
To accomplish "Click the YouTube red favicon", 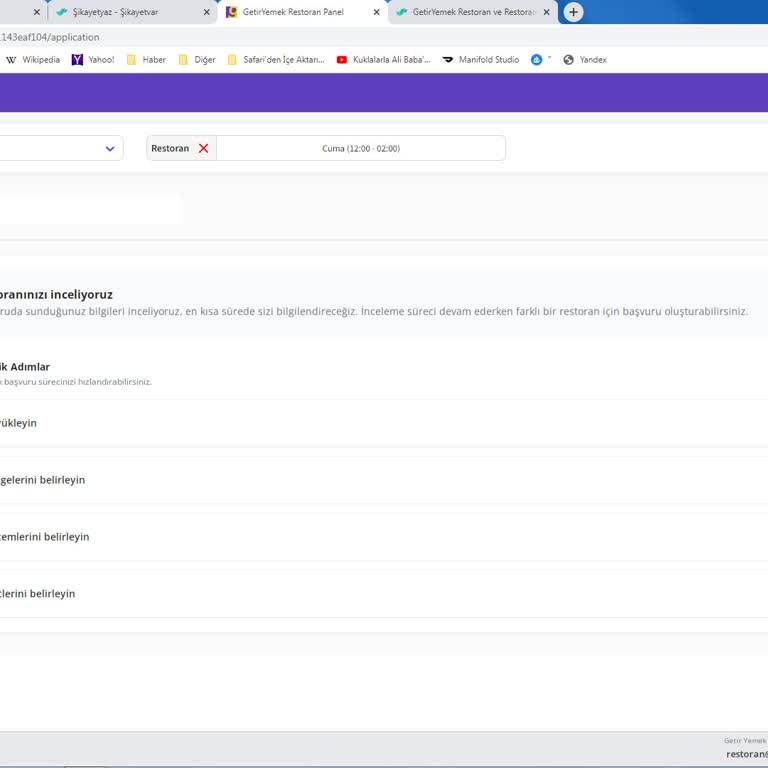I will click(x=342, y=60).
